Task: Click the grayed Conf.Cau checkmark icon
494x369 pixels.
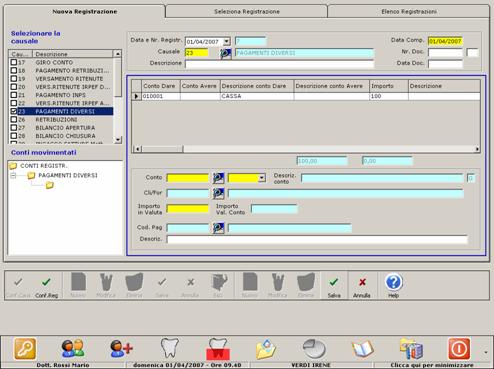Action: pos(18,283)
